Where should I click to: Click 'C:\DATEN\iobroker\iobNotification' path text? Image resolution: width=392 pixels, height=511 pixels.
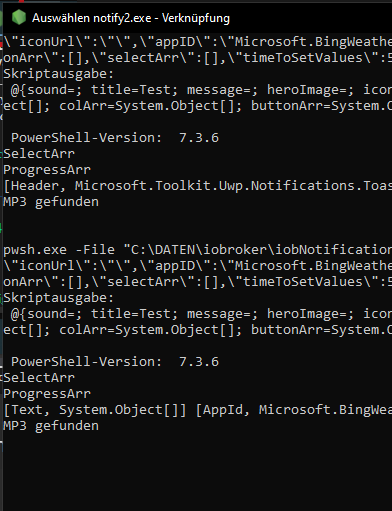click(x=261, y=250)
